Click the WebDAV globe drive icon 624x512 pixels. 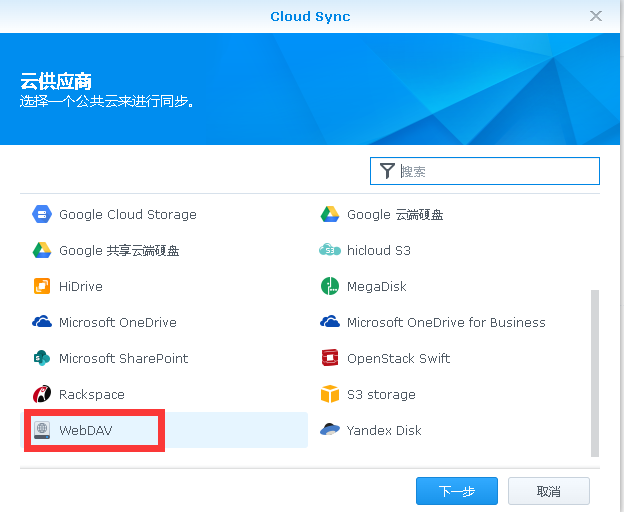[42, 430]
